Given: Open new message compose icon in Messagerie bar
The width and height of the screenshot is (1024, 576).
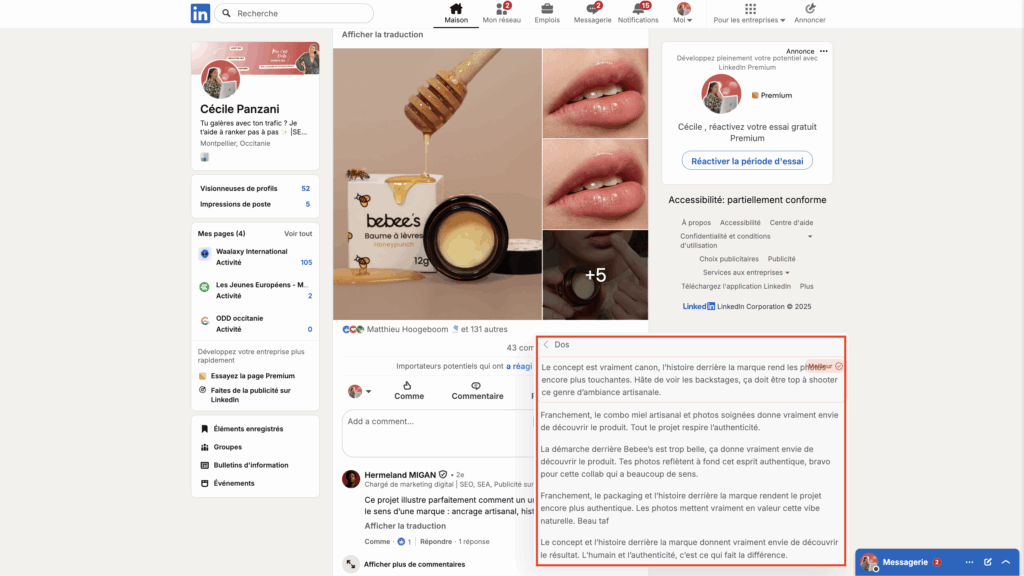Looking at the screenshot, I should click(988, 562).
